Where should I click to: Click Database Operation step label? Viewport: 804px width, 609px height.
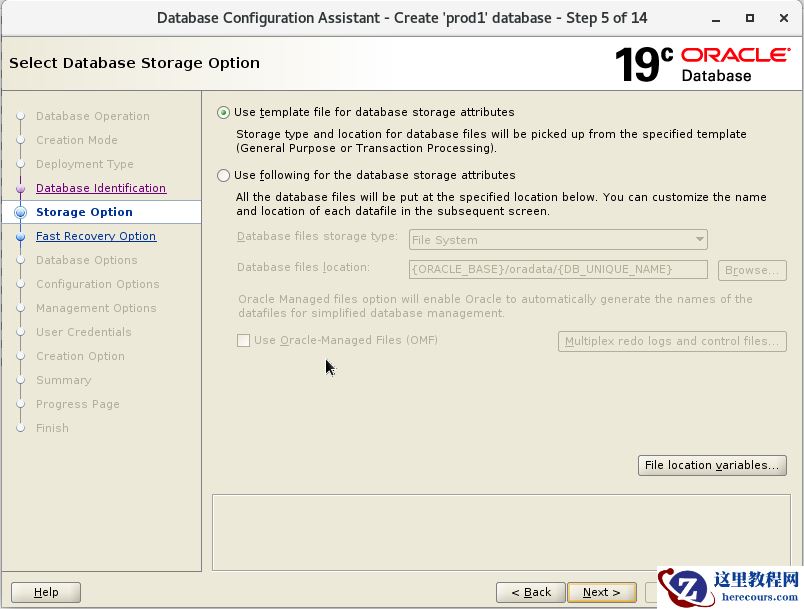coord(93,116)
